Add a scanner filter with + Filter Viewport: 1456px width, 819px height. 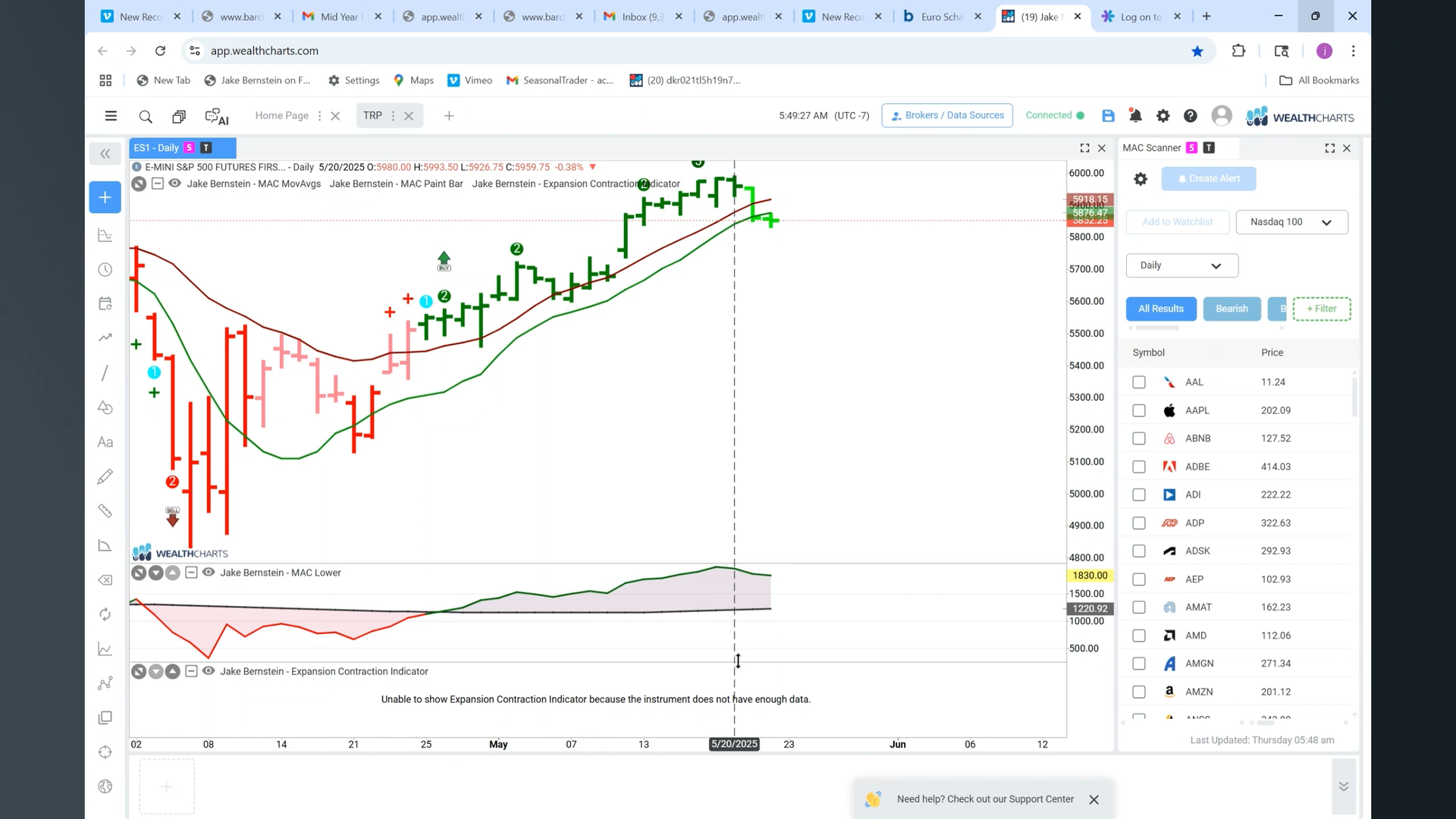pyautogui.click(x=1322, y=309)
